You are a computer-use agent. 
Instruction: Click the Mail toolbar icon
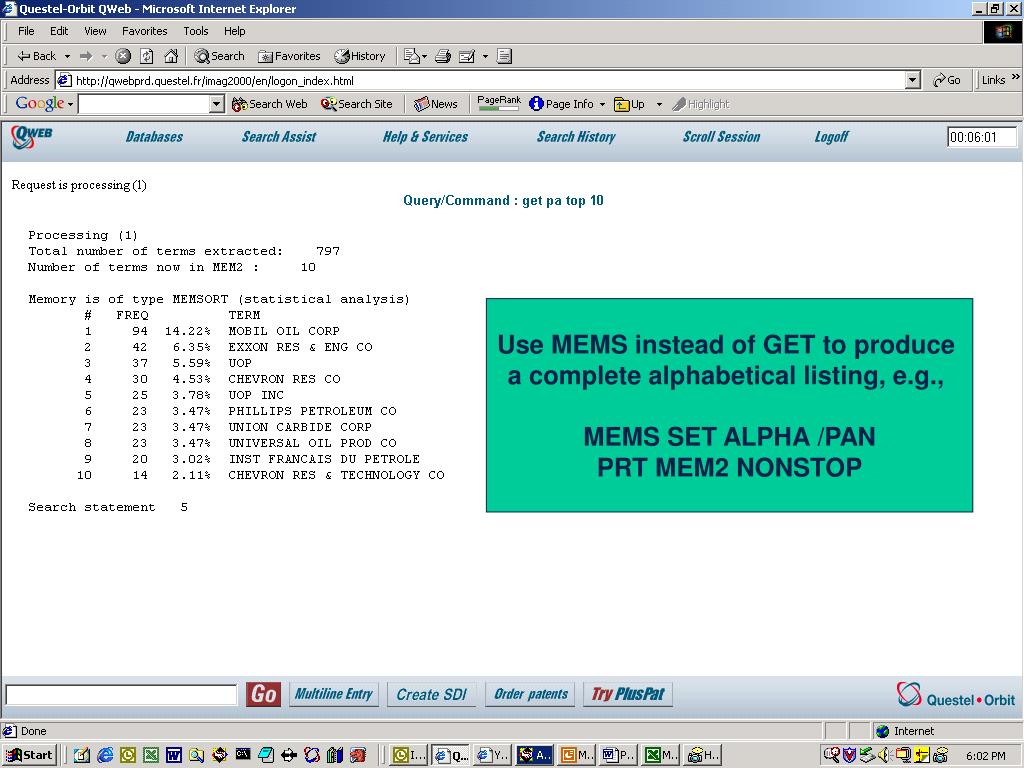coord(411,56)
